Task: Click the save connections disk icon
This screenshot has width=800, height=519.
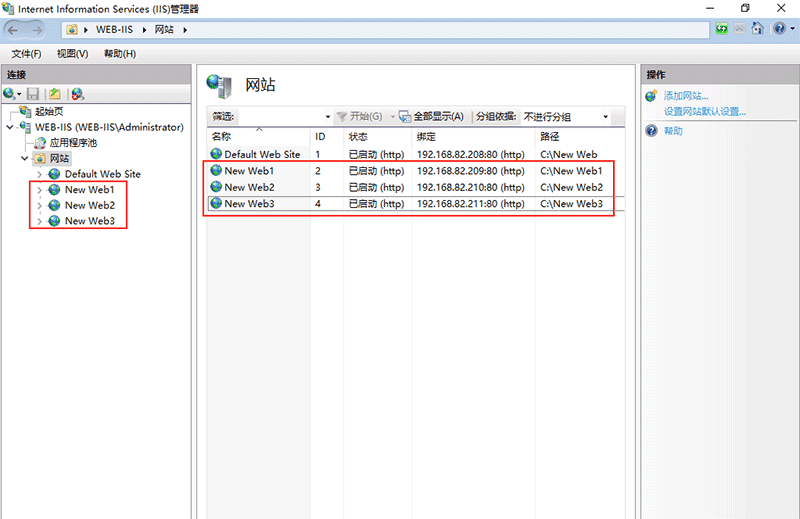Action: pyautogui.click(x=33, y=94)
